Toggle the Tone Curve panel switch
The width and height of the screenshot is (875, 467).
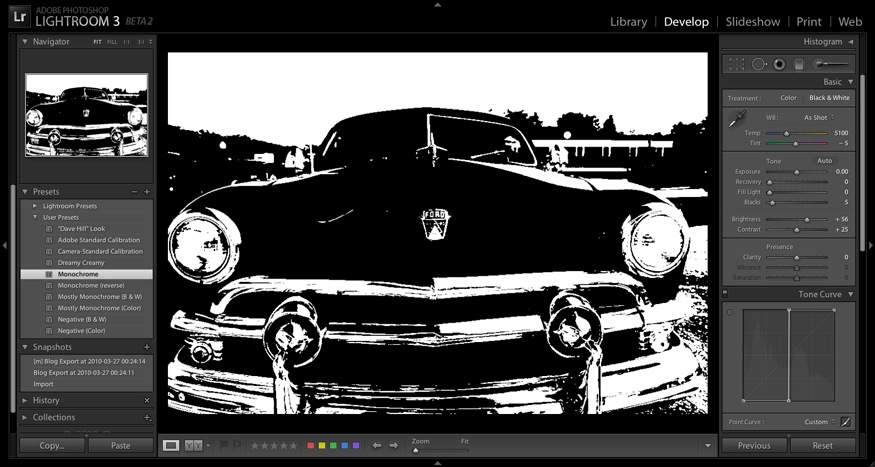pyautogui.click(x=725, y=294)
